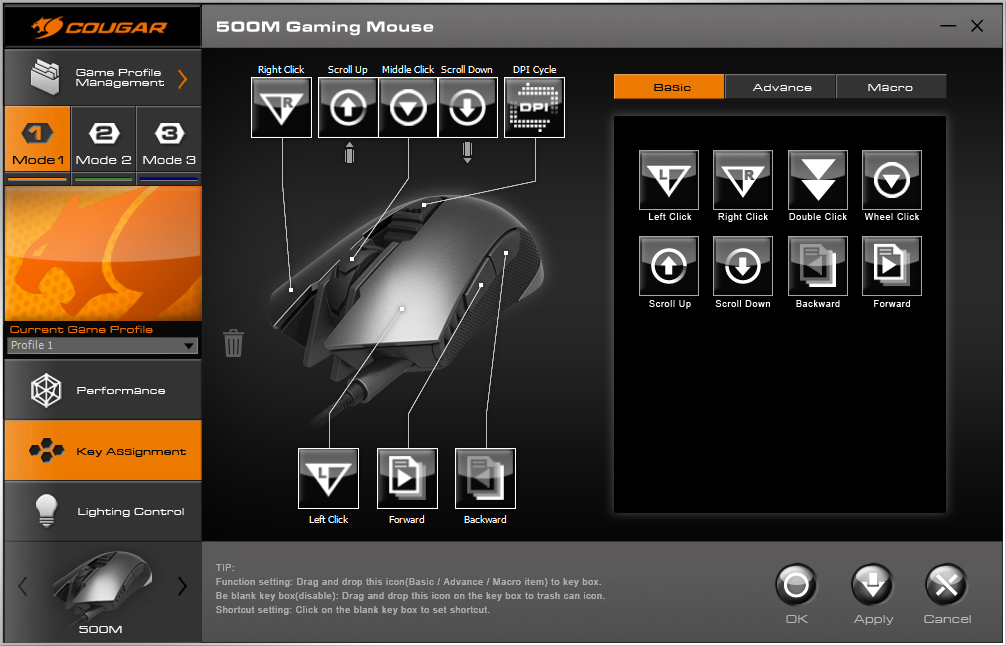This screenshot has width=1006, height=646.
Task: Select Mode 1
Action: [38, 141]
